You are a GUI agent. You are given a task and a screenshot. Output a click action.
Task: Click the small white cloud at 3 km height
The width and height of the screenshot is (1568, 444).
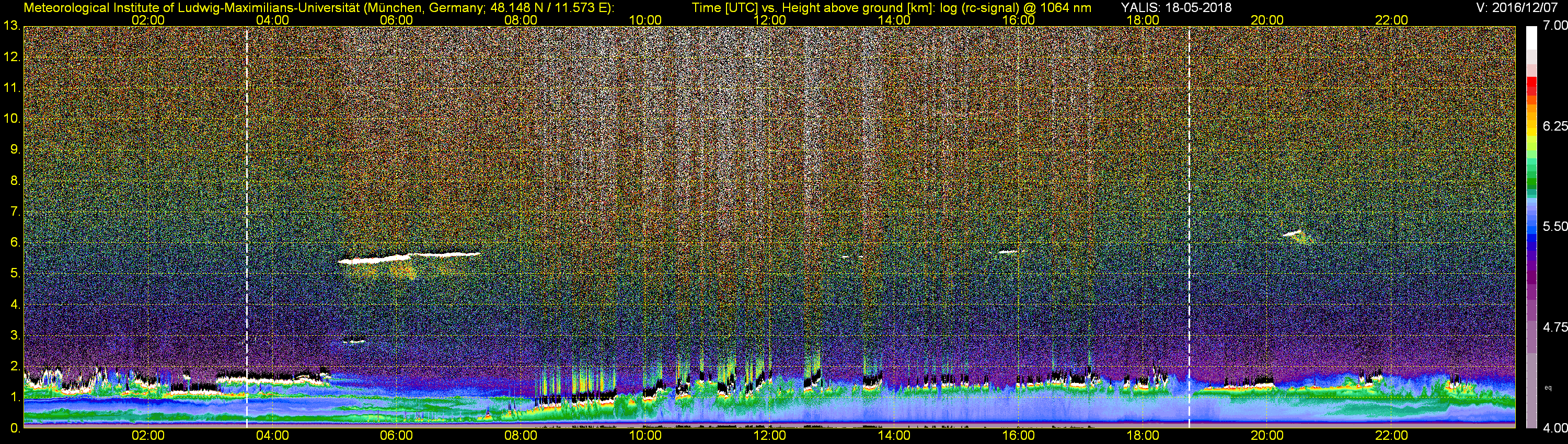[354, 341]
